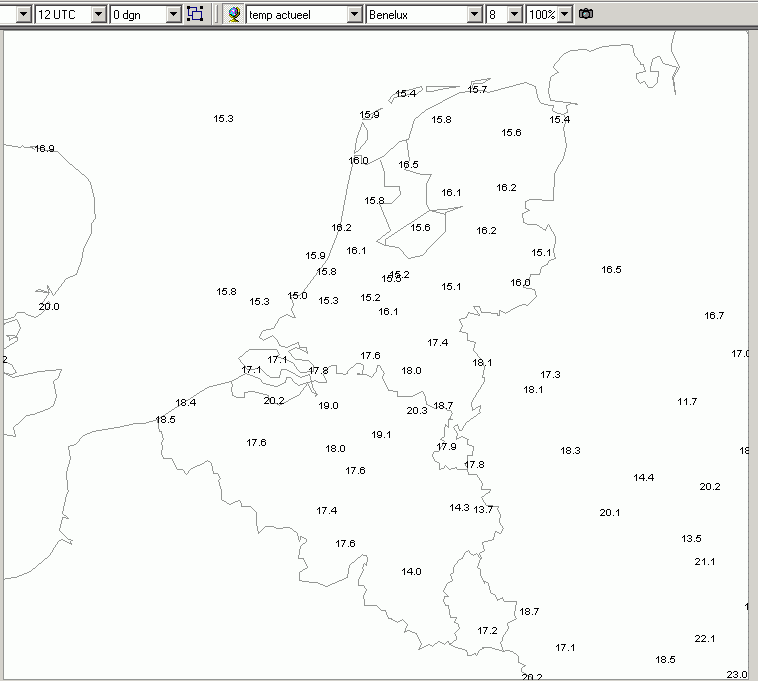Viewport: 758px width, 681px height.
Task: Click the 11.7 temperature value in Germany
Action: (x=687, y=402)
